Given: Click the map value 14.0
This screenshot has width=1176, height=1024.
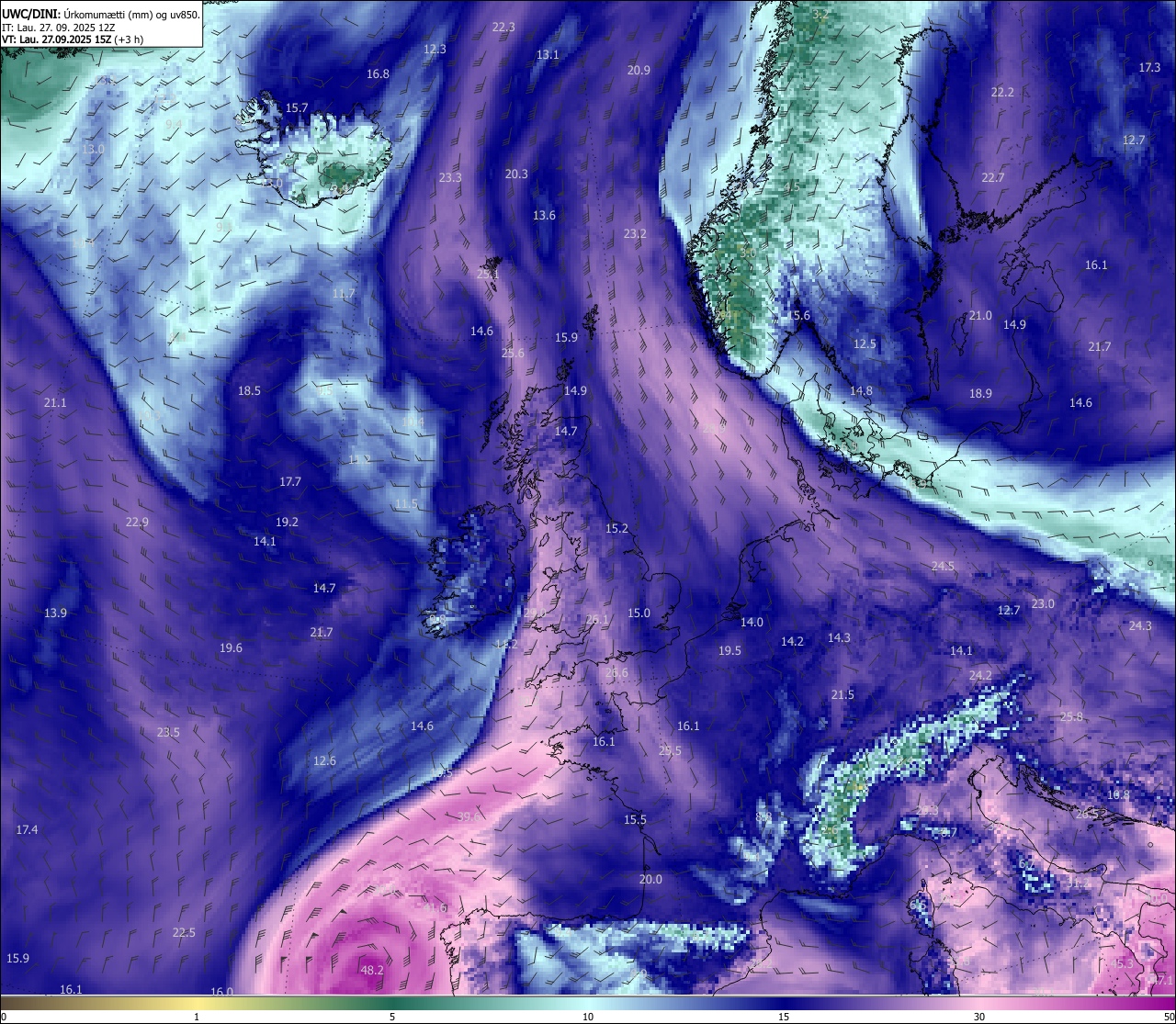Looking at the screenshot, I should [752, 623].
